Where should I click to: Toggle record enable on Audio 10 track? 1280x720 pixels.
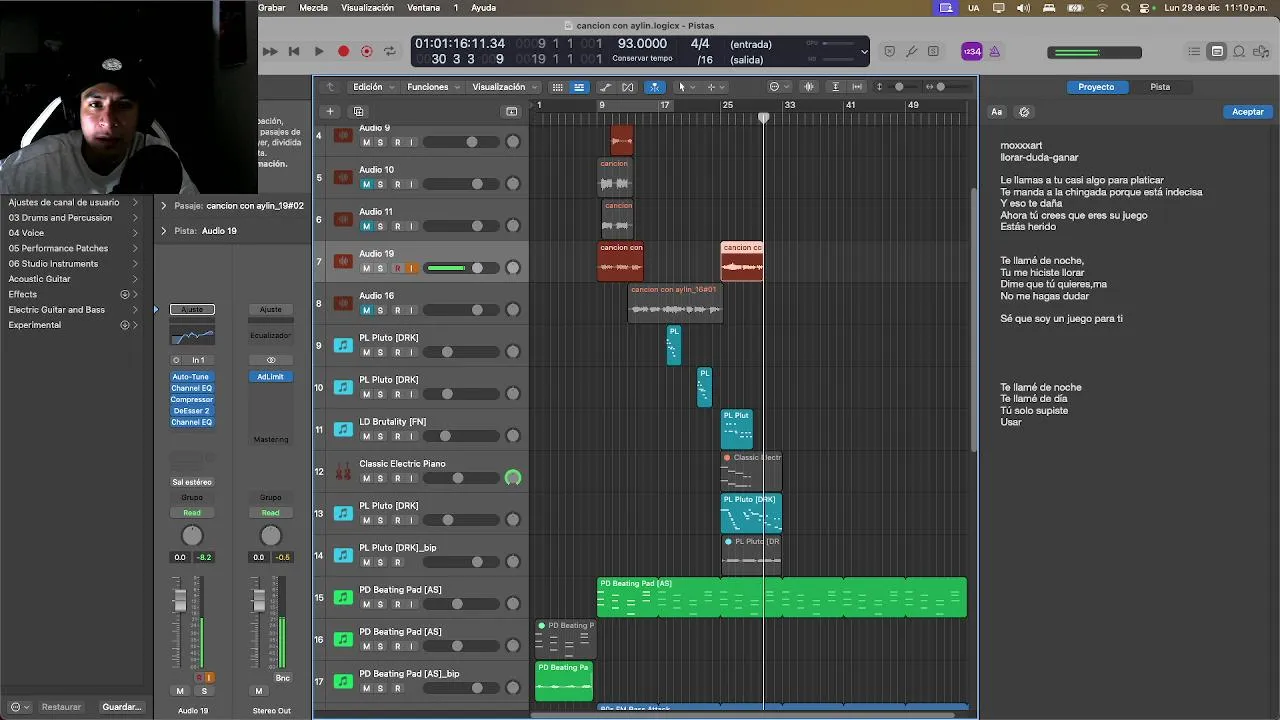[397, 184]
